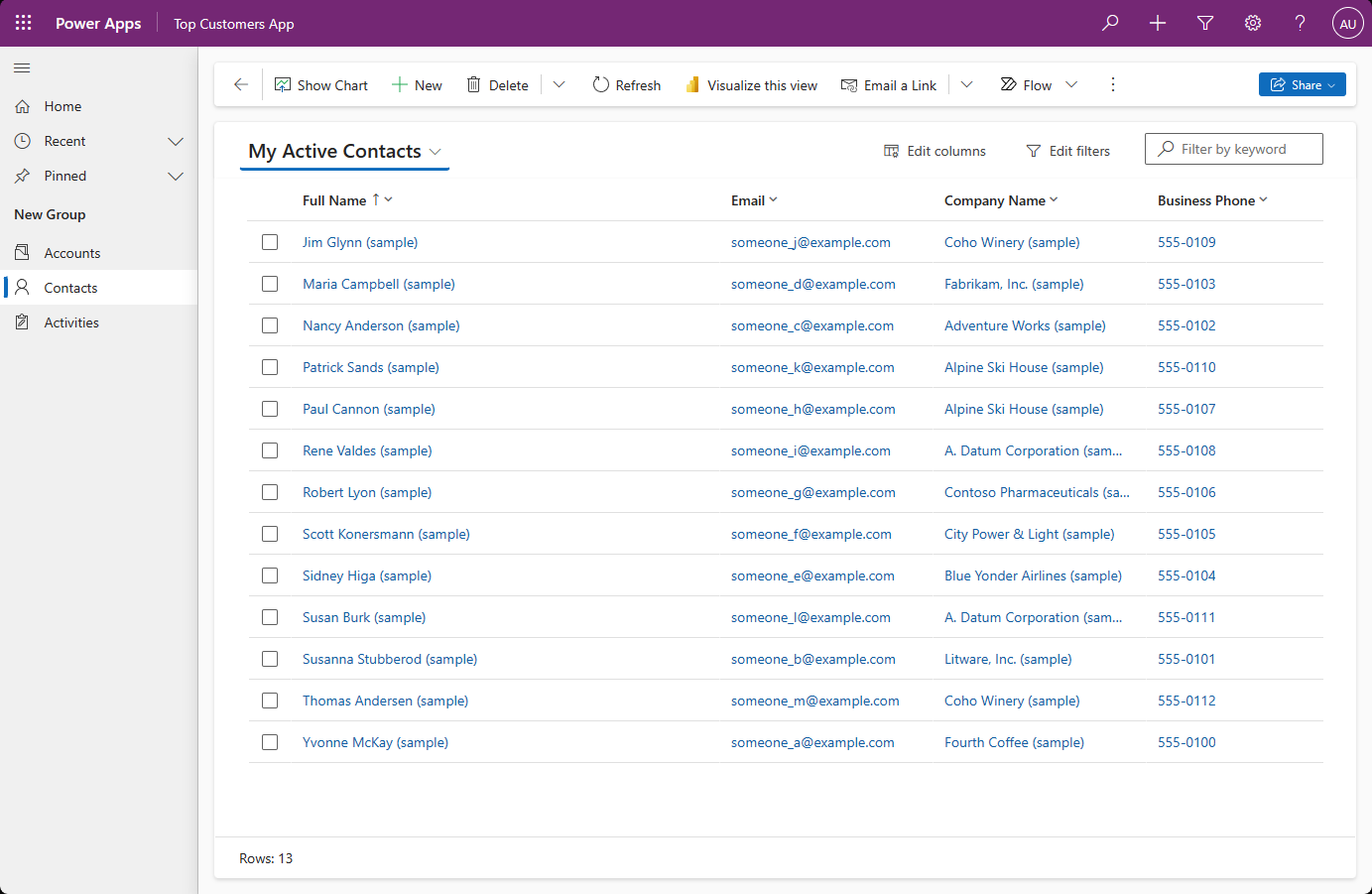Check the row for Susan Burk
1372x894 pixels.
click(x=270, y=616)
